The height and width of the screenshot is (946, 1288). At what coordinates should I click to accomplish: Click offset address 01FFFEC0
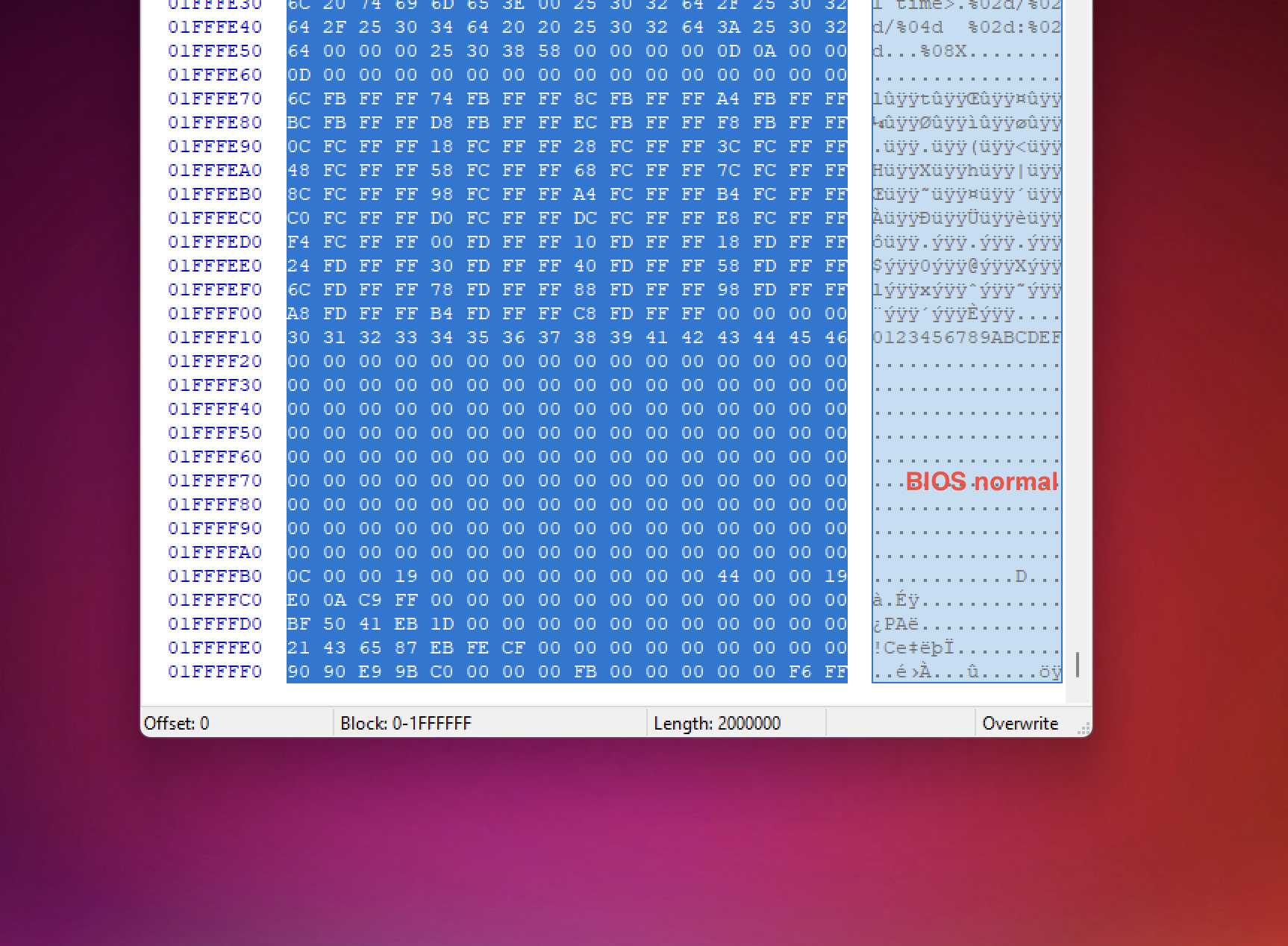click(x=215, y=218)
